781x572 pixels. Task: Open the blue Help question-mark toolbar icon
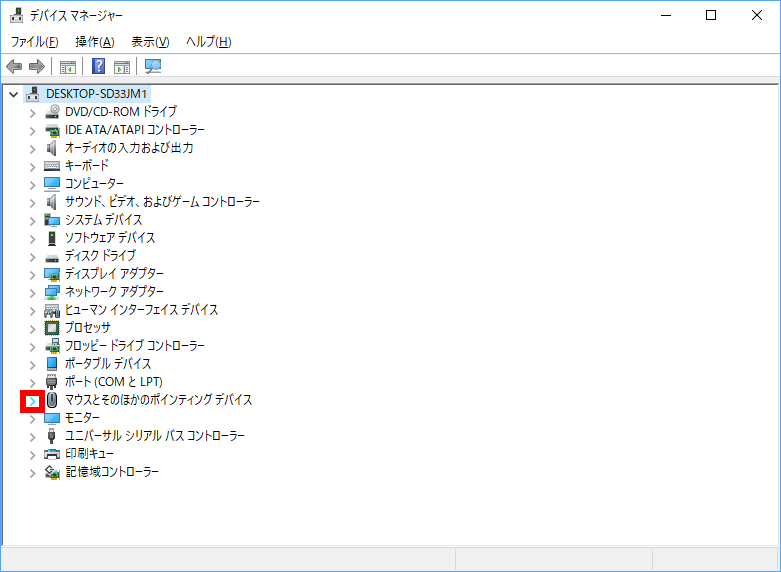pyautogui.click(x=99, y=66)
